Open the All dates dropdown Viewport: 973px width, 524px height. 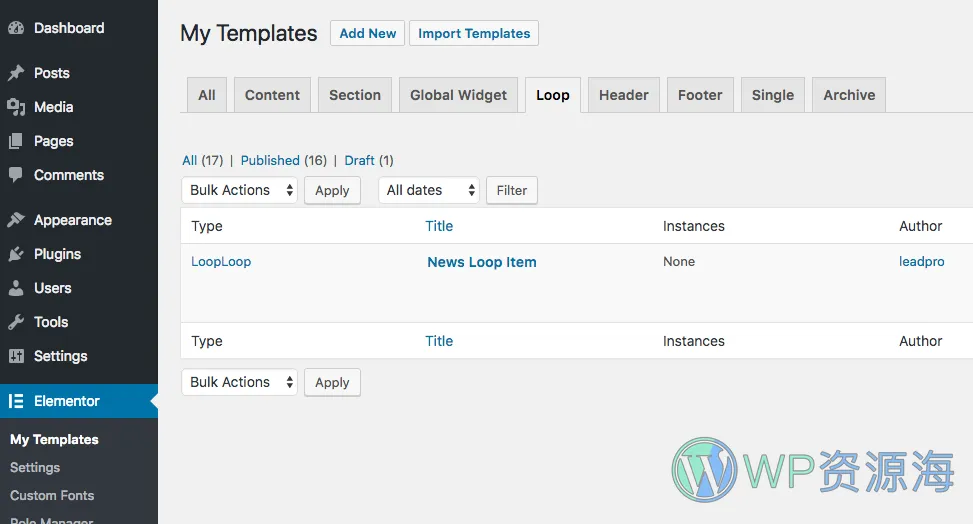point(428,190)
